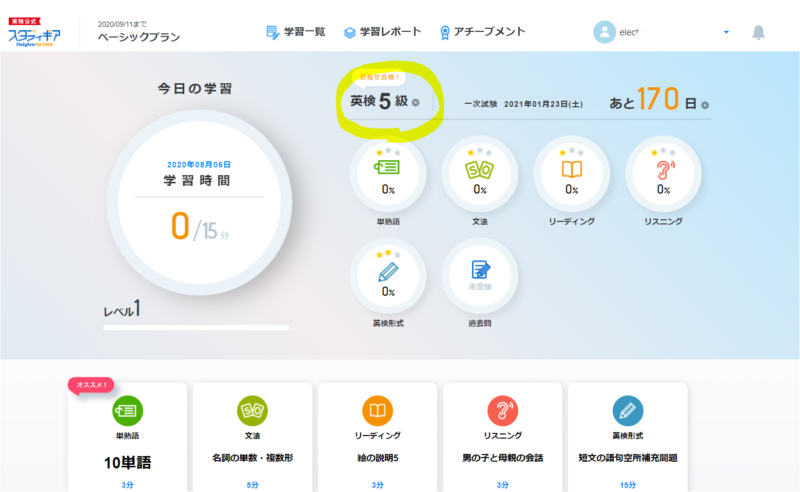Start the 英検形式 短文の語句空所補充問題 card

pos(628,437)
